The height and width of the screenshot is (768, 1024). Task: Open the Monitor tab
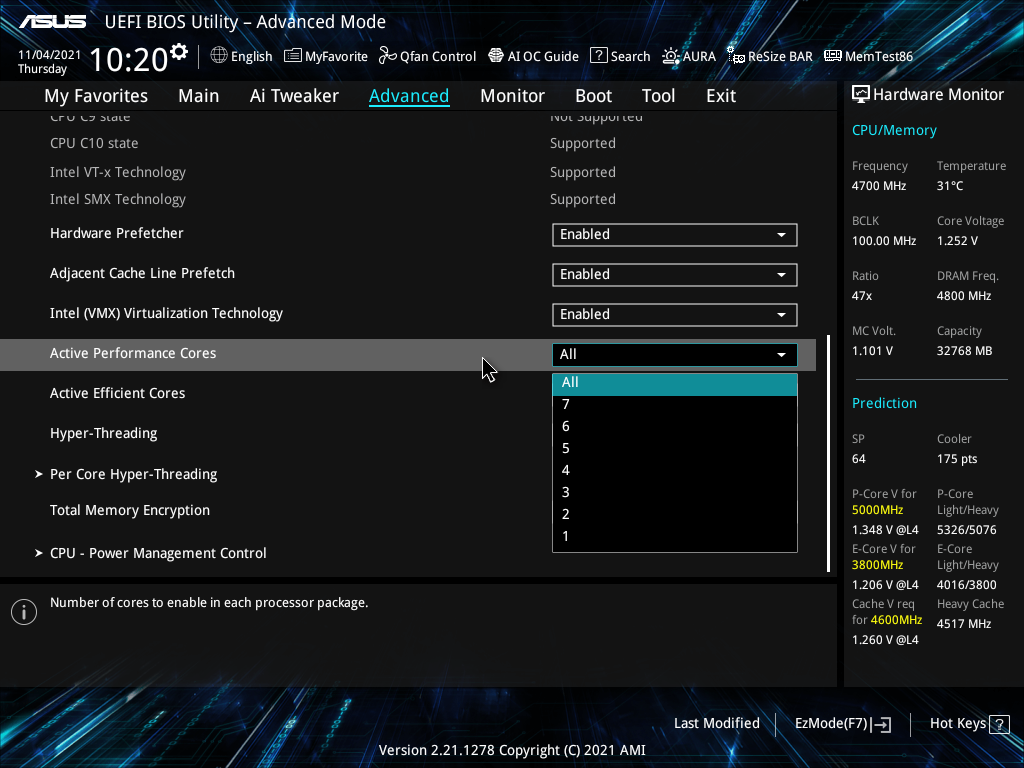pos(512,96)
